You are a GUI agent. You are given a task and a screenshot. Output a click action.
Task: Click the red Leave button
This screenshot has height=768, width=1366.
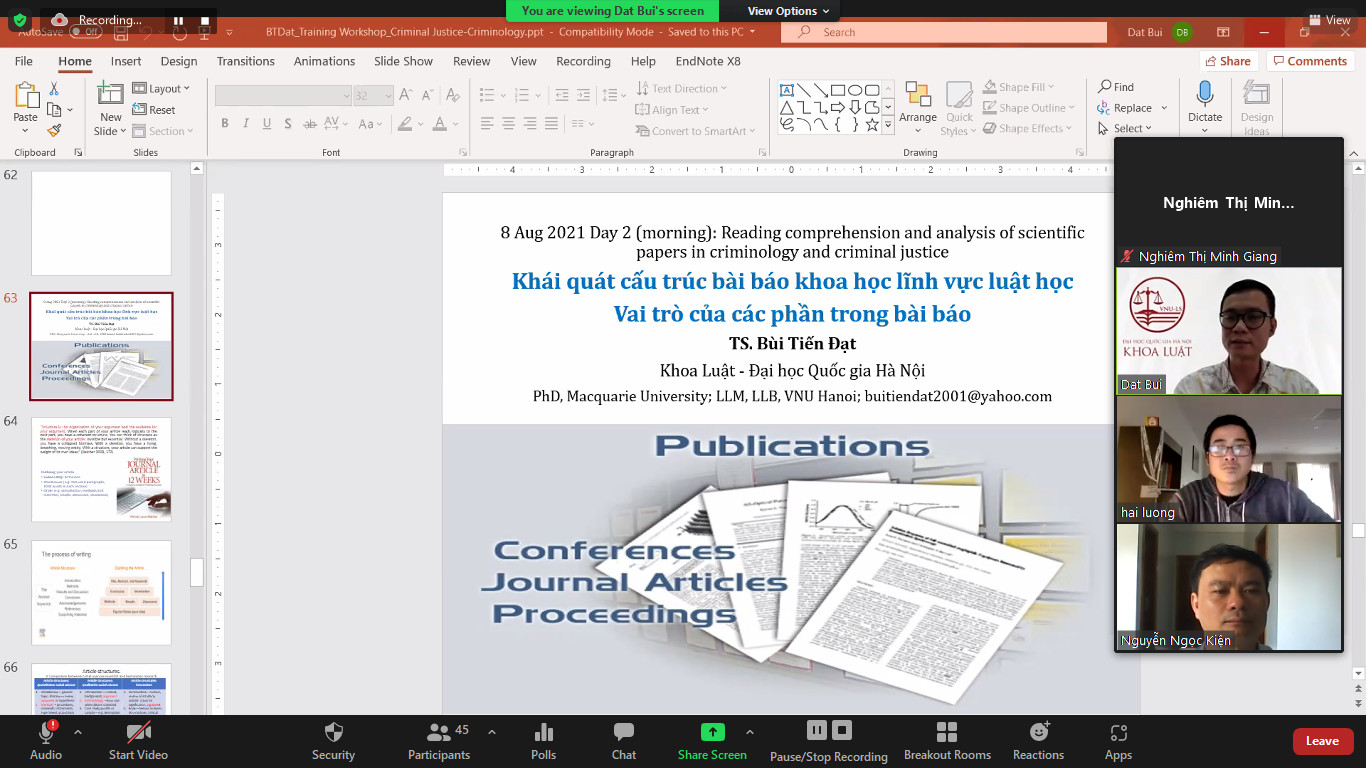click(1322, 741)
